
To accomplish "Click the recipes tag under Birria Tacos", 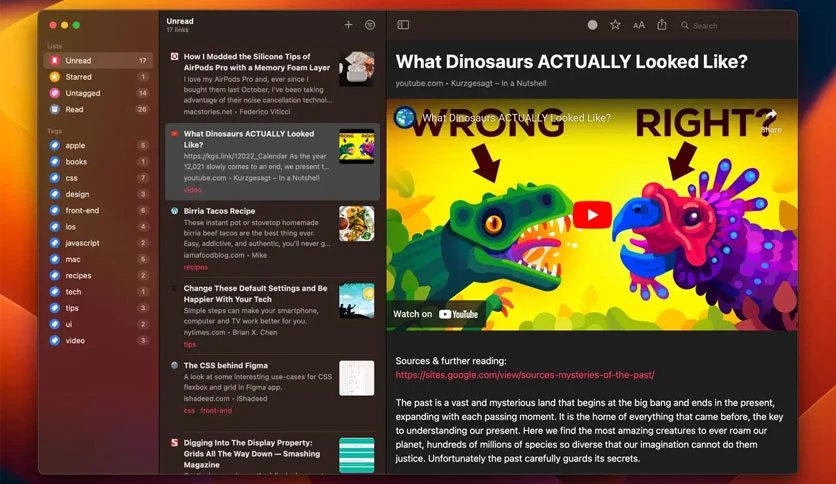I will coord(196,267).
